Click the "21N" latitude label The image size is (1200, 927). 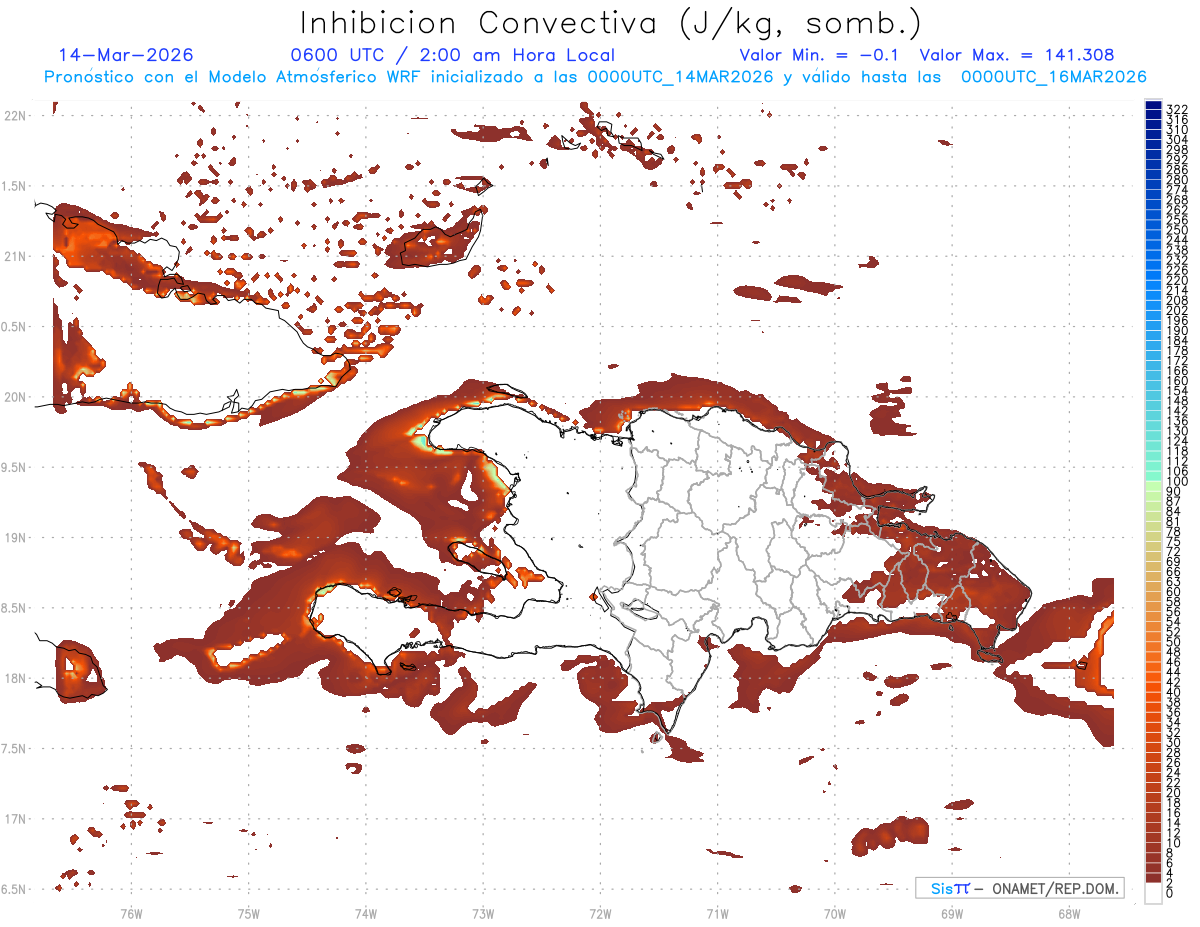pyautogui.click(x=14, y=257)
